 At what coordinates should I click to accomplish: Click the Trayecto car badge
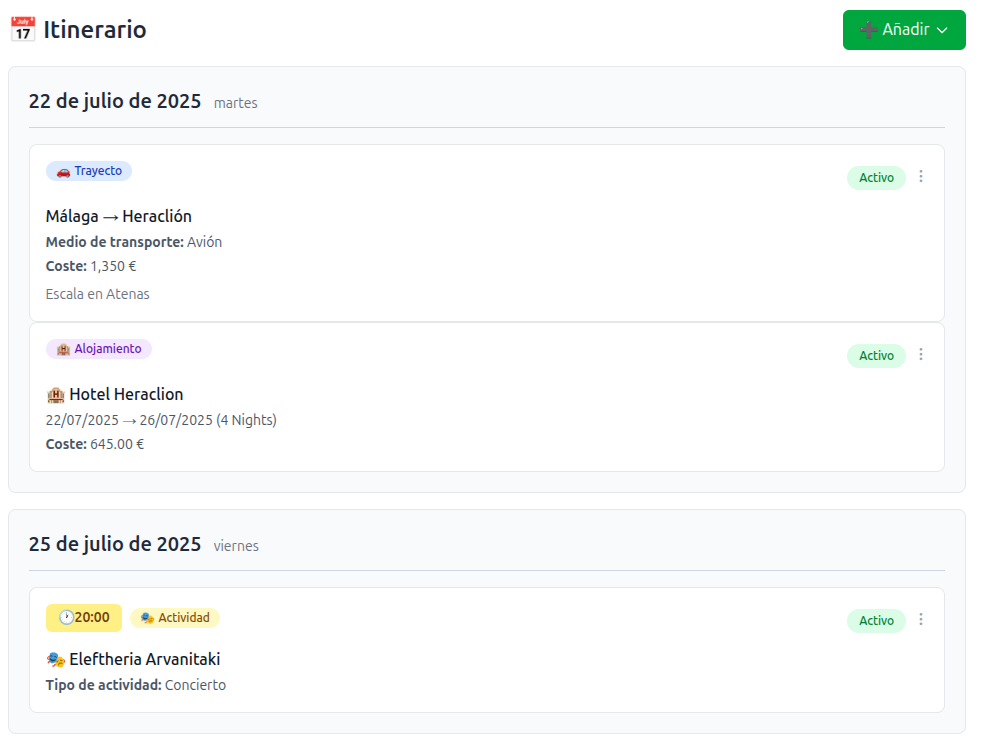(89, 171)
